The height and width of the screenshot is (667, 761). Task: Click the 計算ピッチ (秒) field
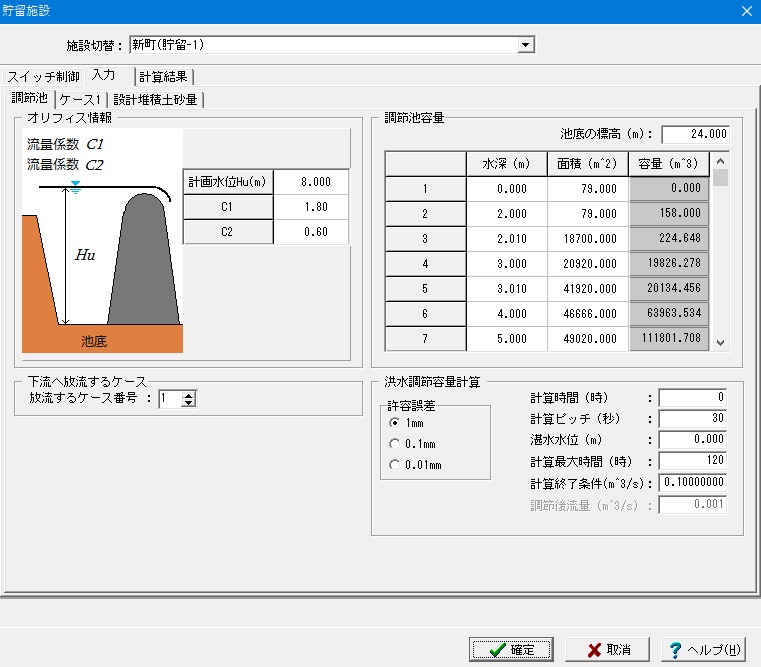tap(692, 418)
